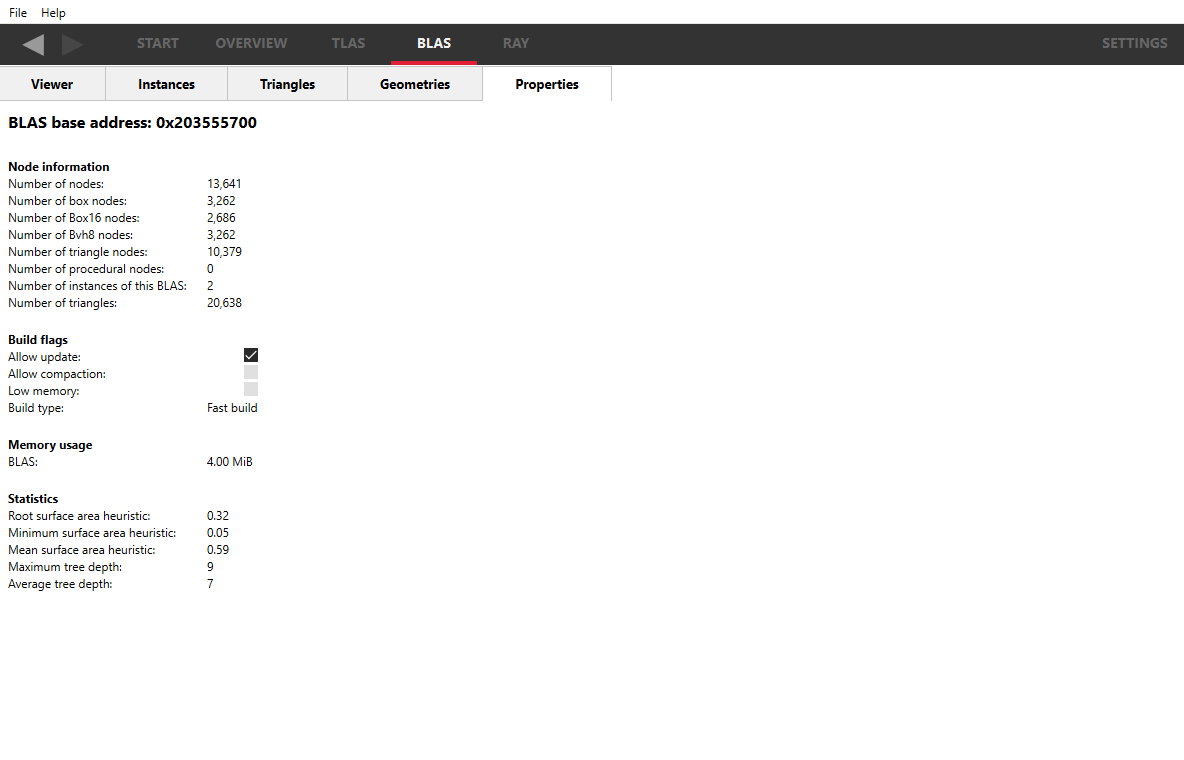Open the RAY pane
Screen dimensions: 1184x760
tap(516, 43)
